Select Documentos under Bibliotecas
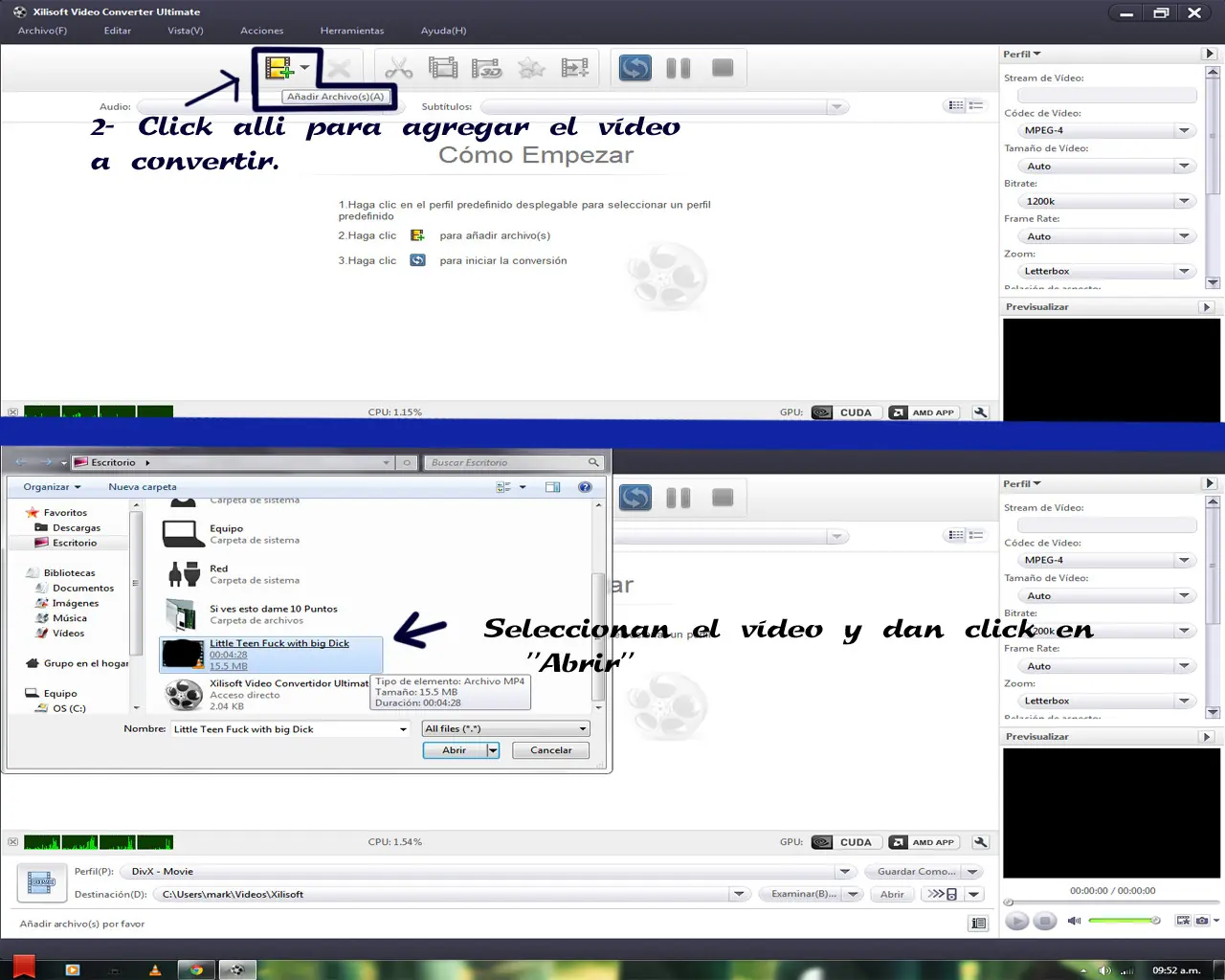1225x980 pixels. tap(83, 588)
